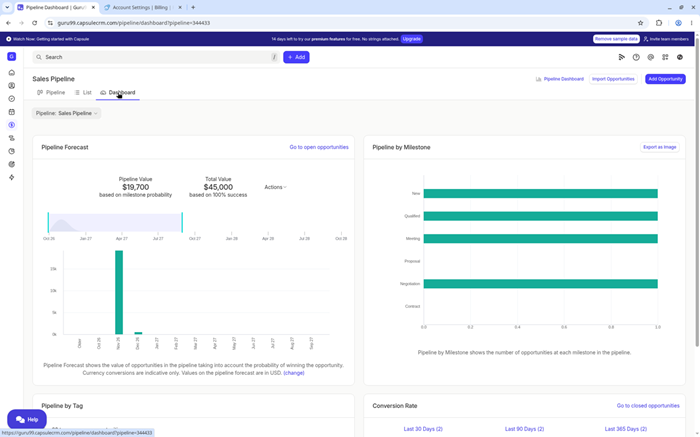Viewport: 700px width, 437px height.
Task: Click the Negotiation milestone bar
Action: tap(540, 284)
